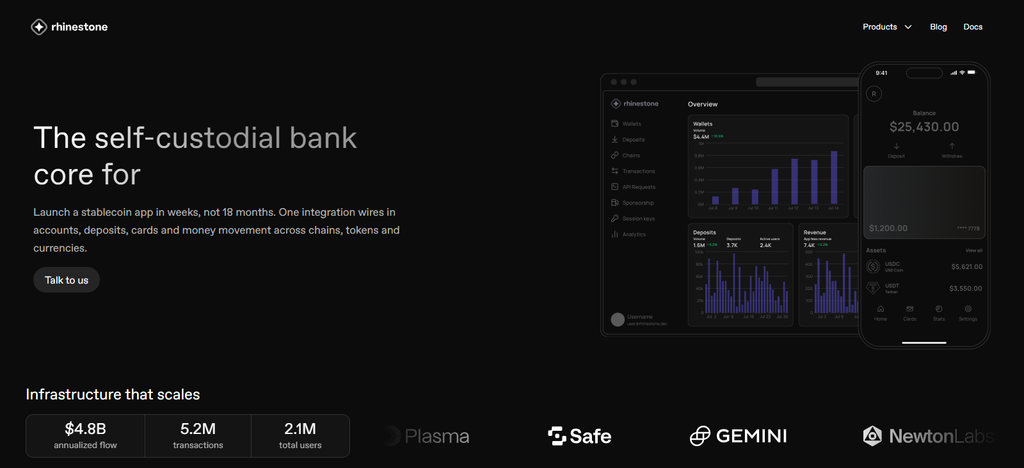Click the USDT Tether icon in the phone
Screen dimensions: 1024x468
pyautogui.click(x=873, y=288)
